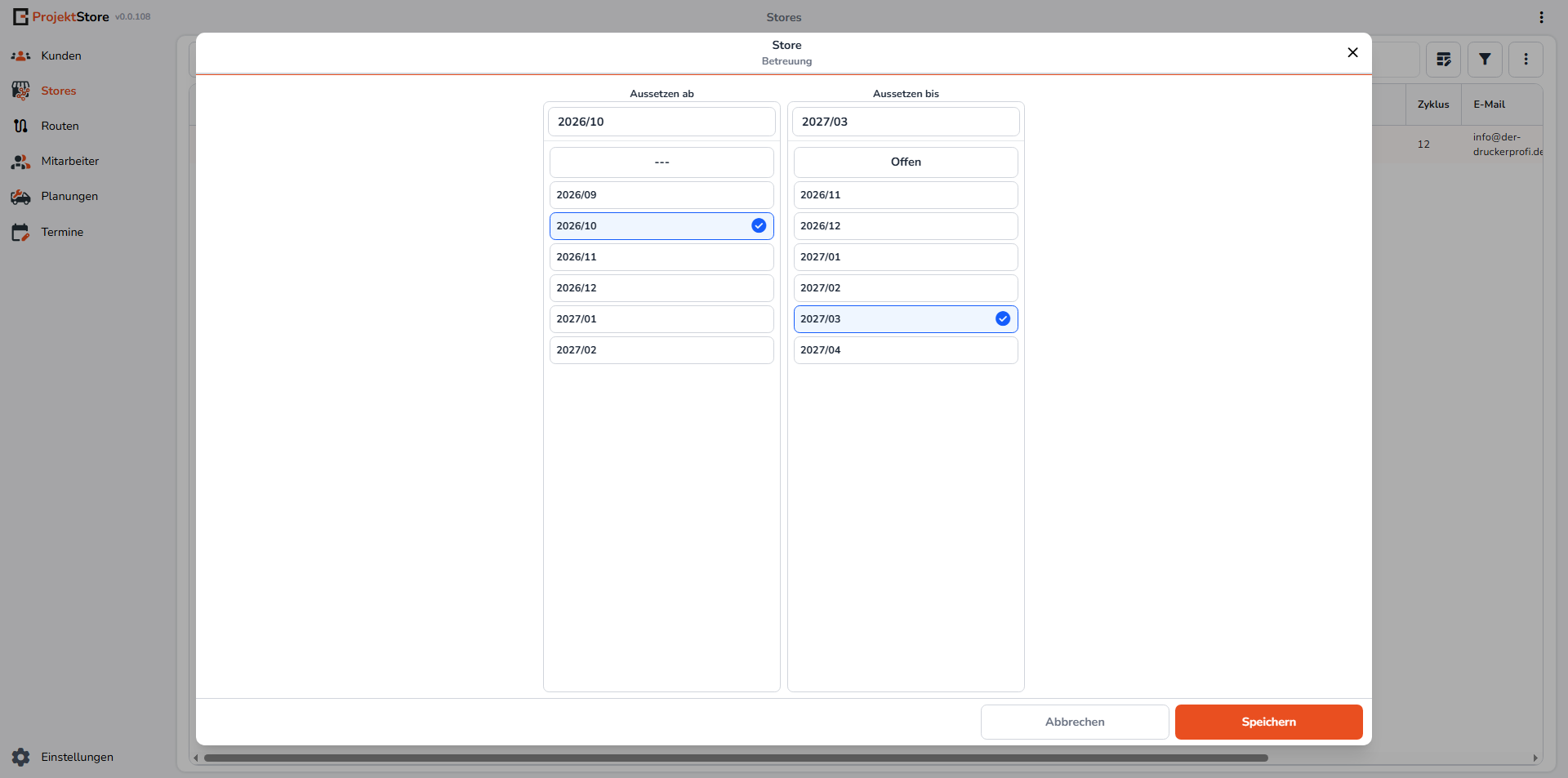
Task: Select checked 2027/03 in Aussetzen bis
Action: point(906,319)
